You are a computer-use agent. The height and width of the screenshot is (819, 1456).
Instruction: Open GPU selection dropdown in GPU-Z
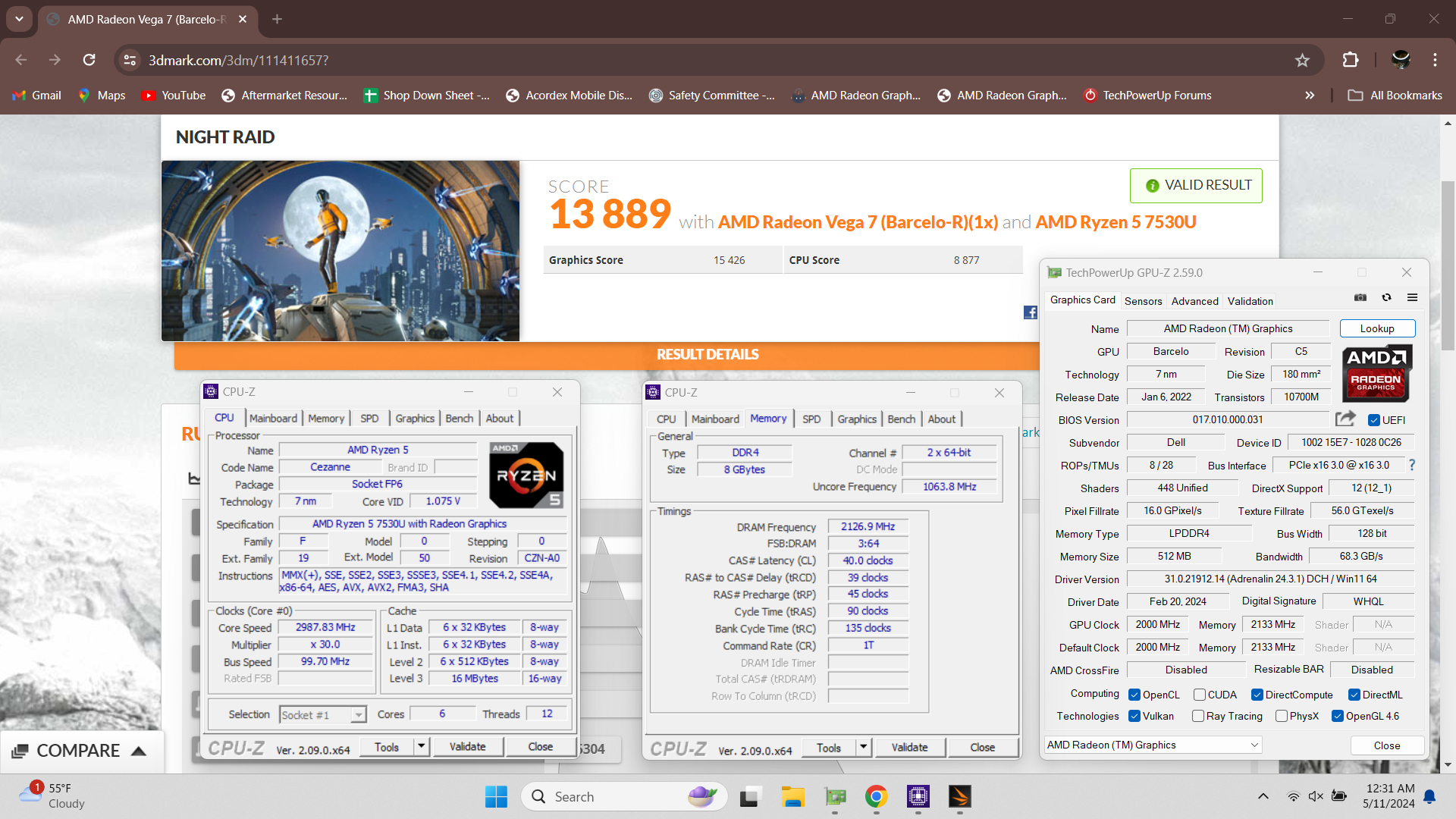[x=1153, y=745]
